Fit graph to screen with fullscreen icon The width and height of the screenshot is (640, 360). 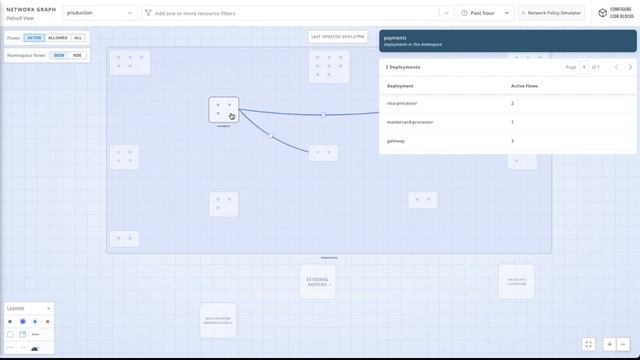pos(589,344)
